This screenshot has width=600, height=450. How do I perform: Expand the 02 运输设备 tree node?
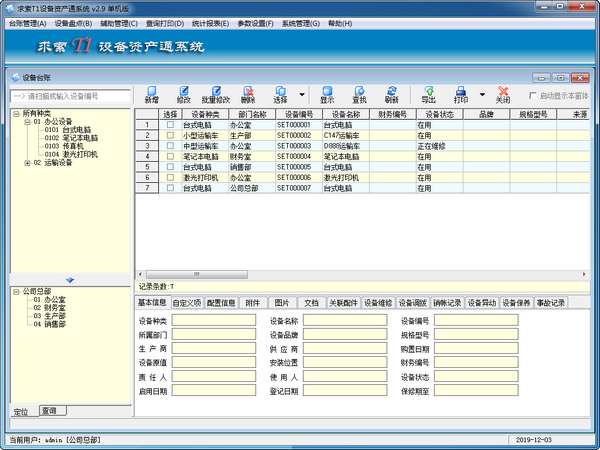27,163
